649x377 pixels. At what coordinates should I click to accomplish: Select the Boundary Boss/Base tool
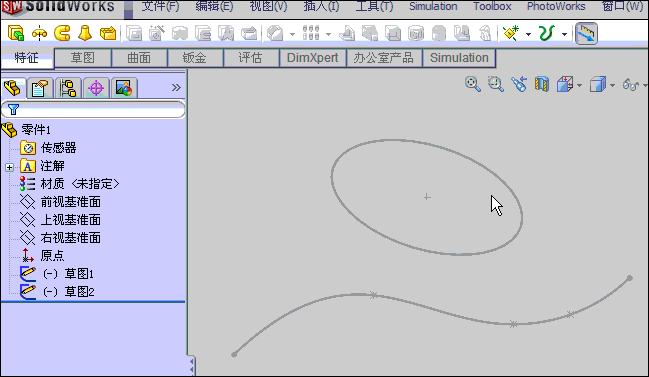(108, 33)
